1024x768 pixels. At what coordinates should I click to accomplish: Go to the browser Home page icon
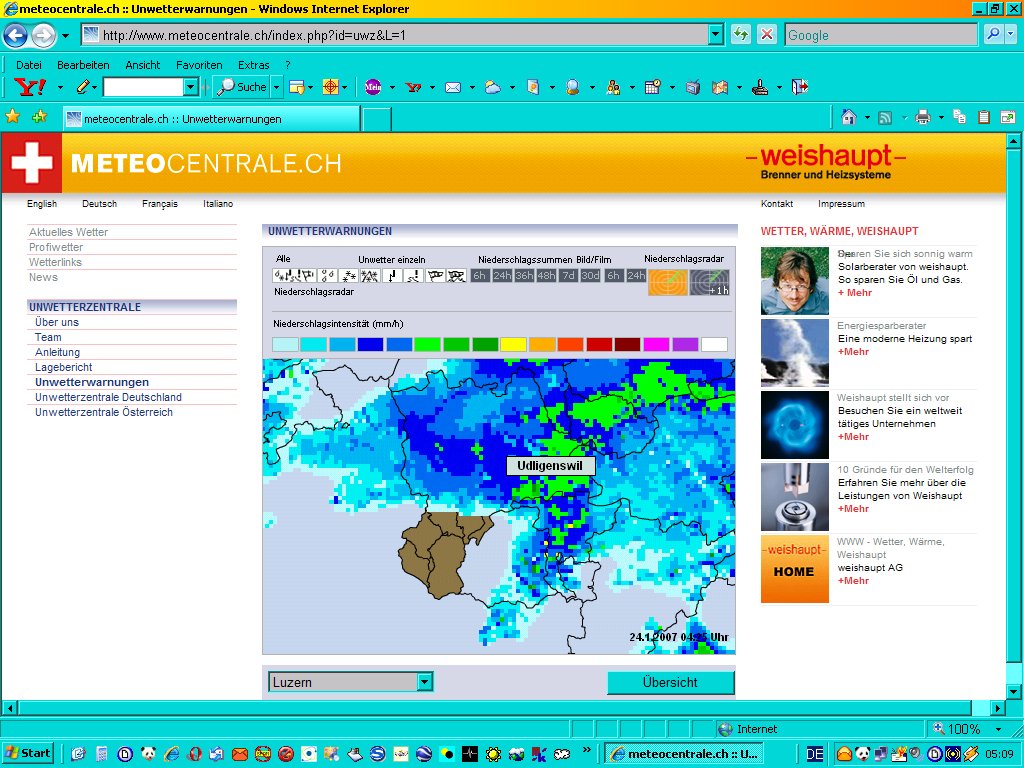tap(848, 118)
